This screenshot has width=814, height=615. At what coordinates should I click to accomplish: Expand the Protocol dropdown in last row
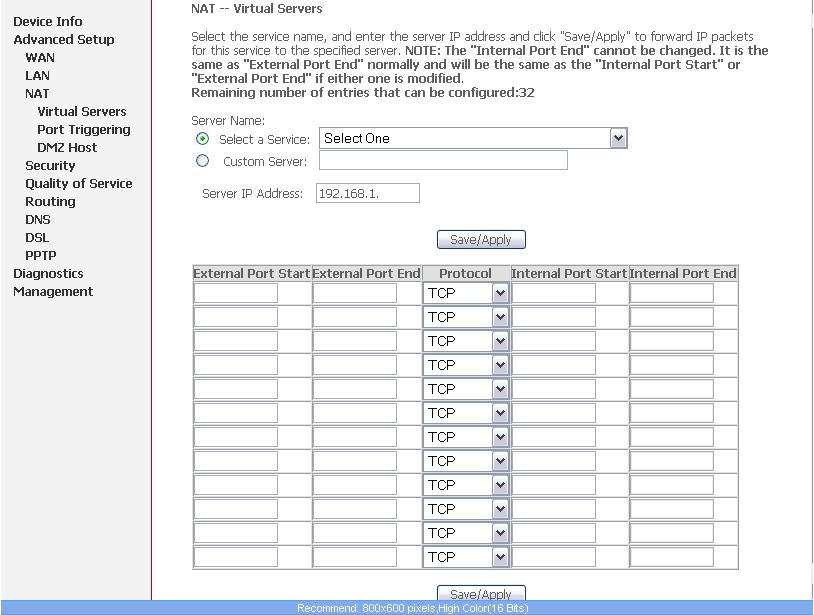(x=467, y=557)
